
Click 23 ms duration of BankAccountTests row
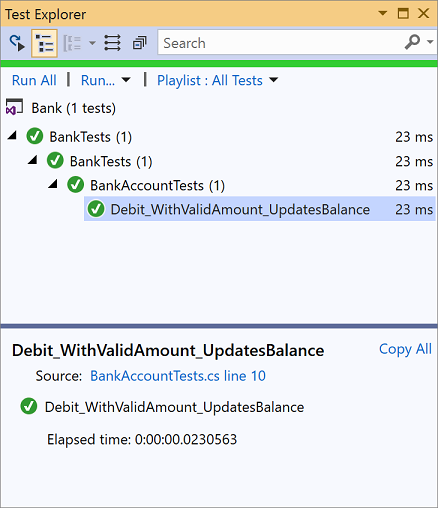click(x=414, y=185)
